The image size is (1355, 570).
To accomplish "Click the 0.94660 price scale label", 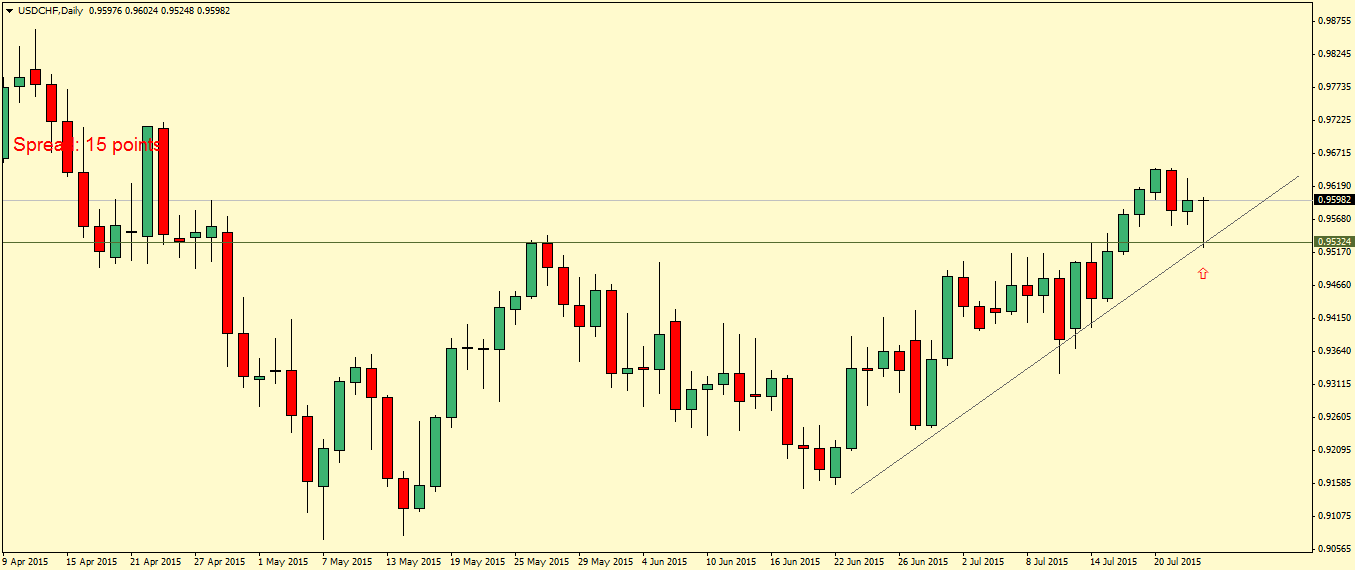I will tap(1336, 284).
